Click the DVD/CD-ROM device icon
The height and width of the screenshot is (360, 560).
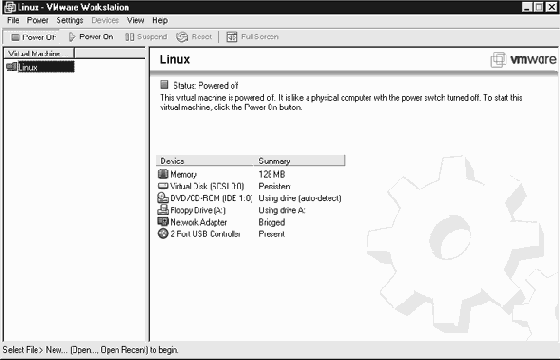(163, 198)
